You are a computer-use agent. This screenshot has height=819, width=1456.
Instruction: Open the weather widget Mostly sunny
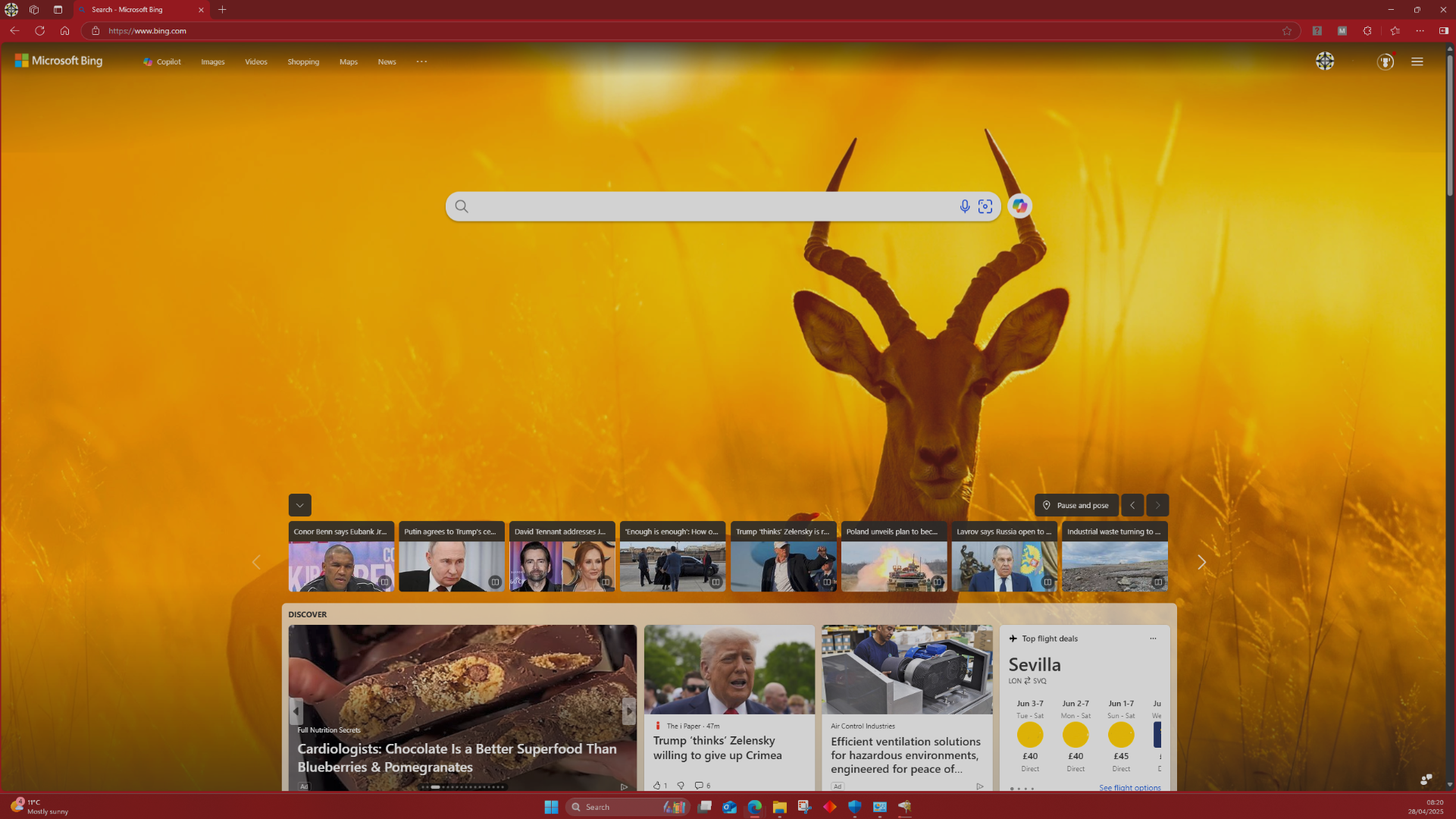click(39, 807)
